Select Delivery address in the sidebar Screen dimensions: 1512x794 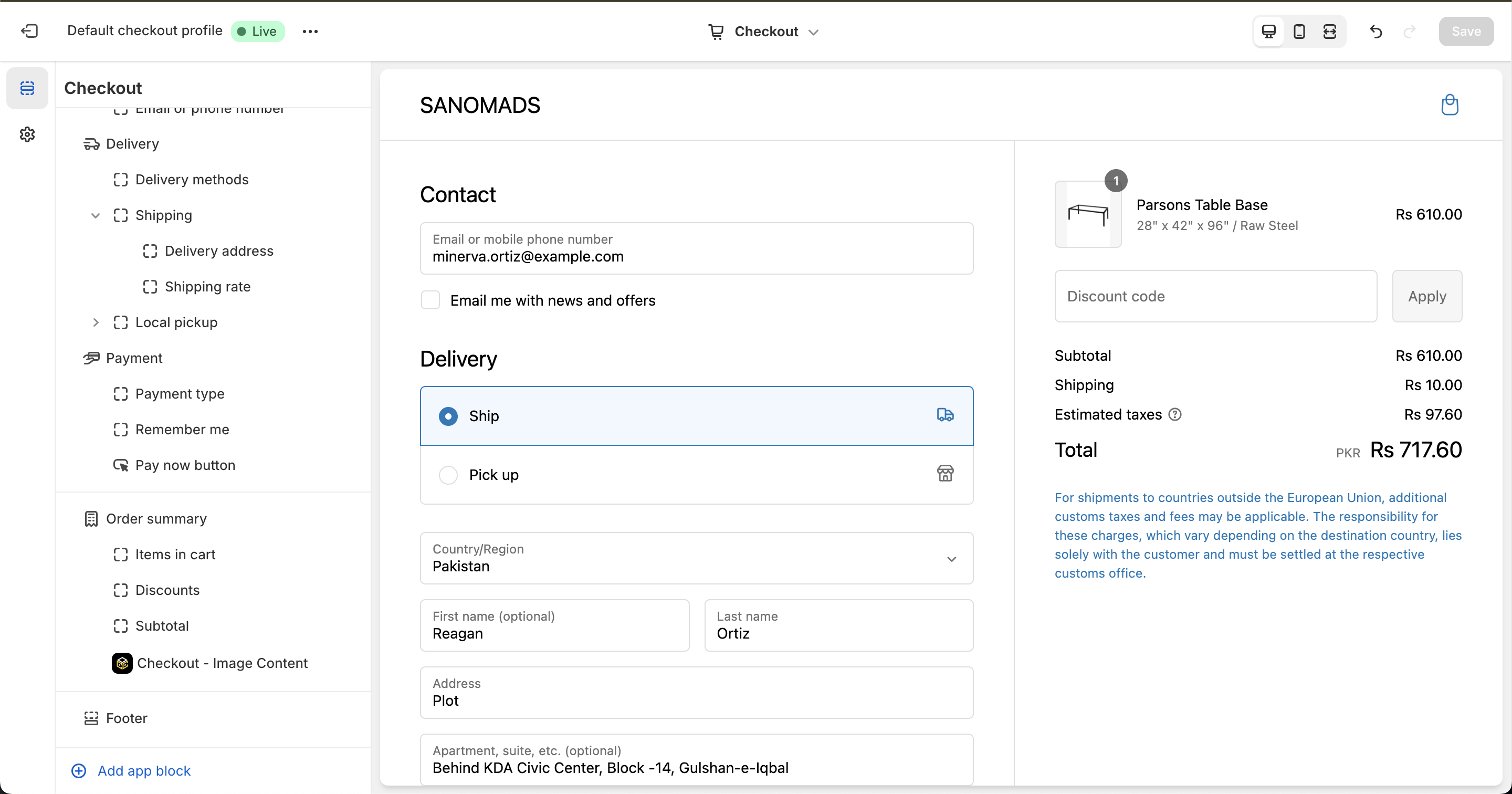pos(219,251)
